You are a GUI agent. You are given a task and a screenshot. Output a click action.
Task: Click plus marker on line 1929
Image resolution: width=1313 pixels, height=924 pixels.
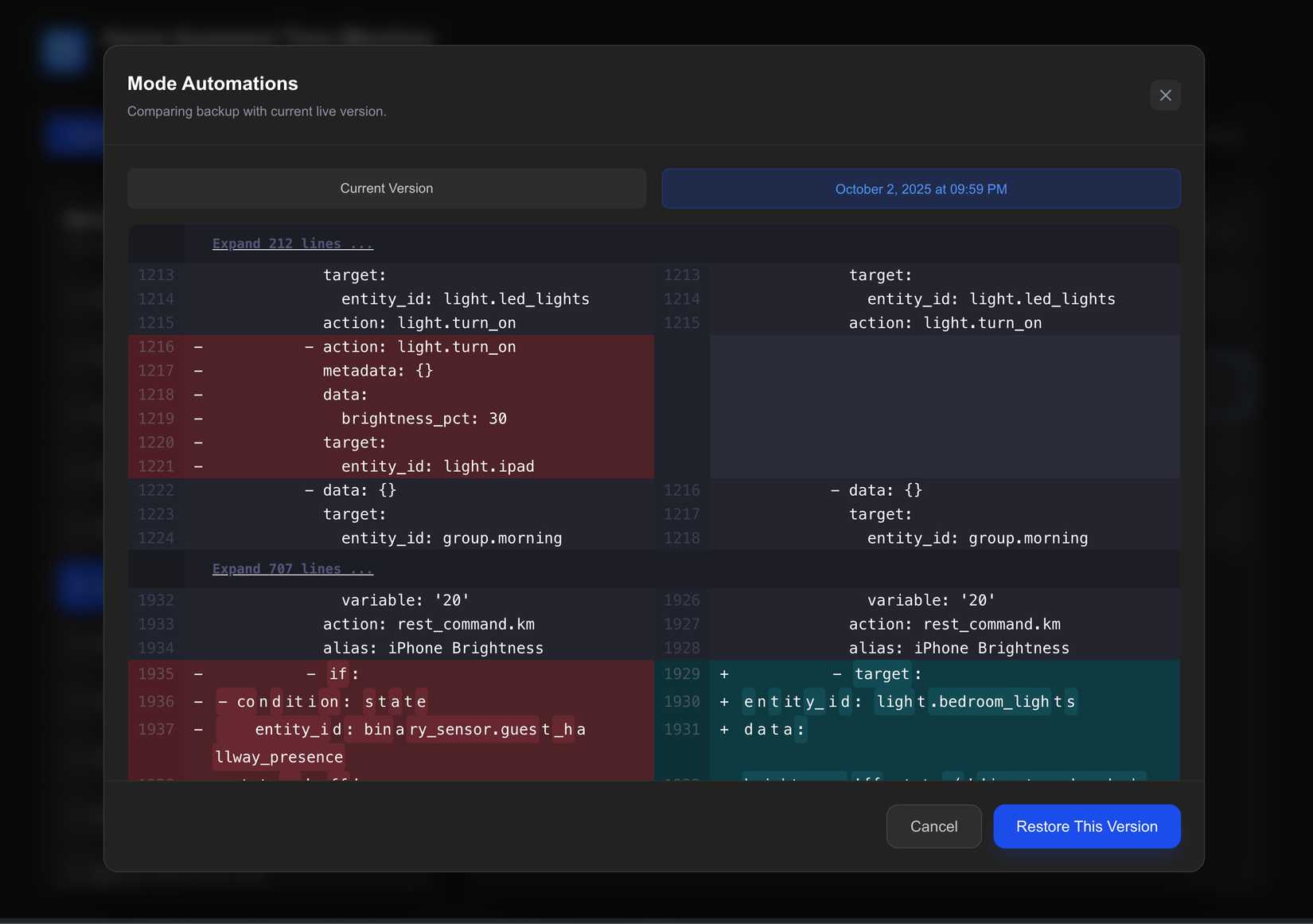[x=724, y=674]
